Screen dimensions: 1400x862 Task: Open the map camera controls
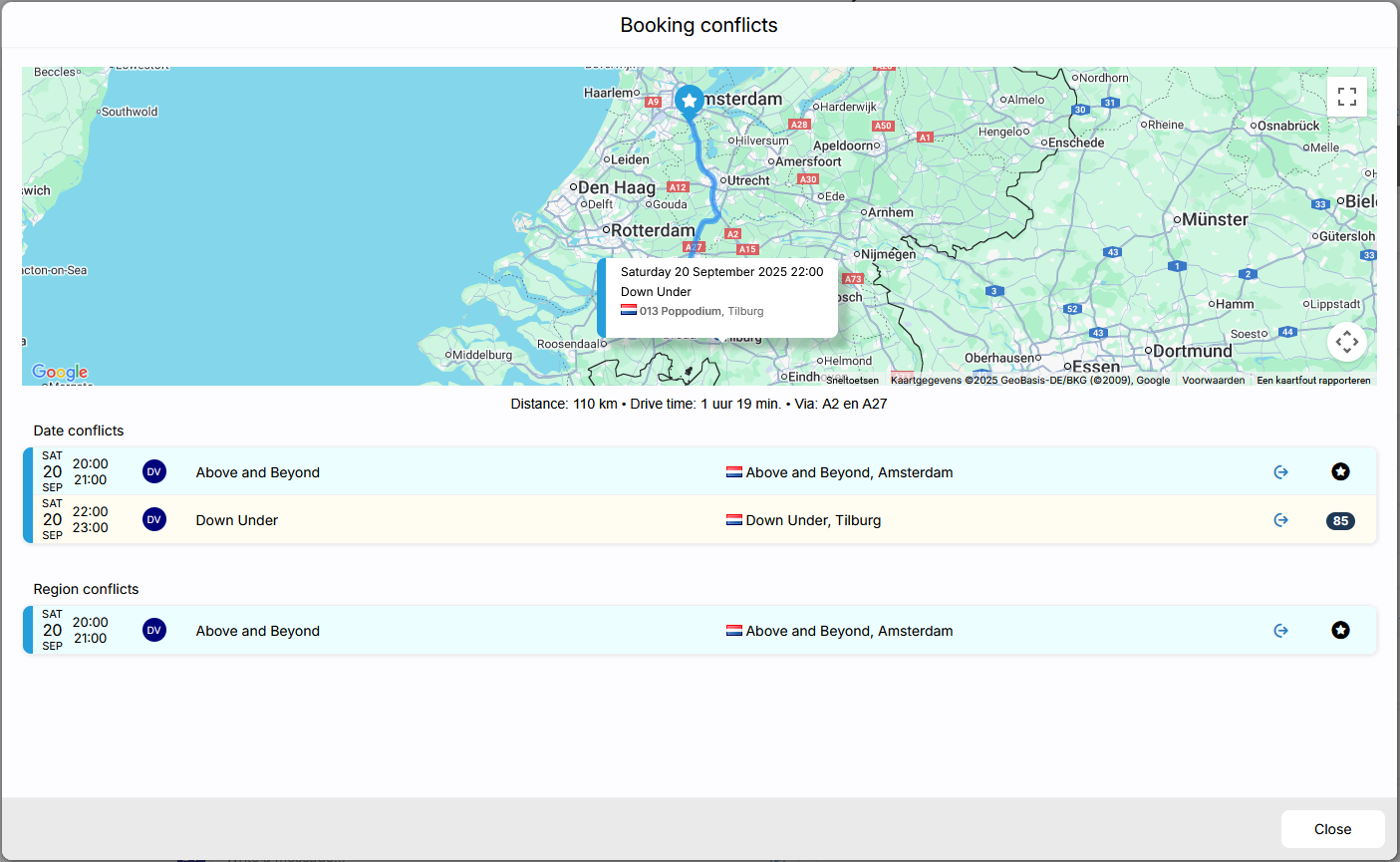(x=1347, y=342)
